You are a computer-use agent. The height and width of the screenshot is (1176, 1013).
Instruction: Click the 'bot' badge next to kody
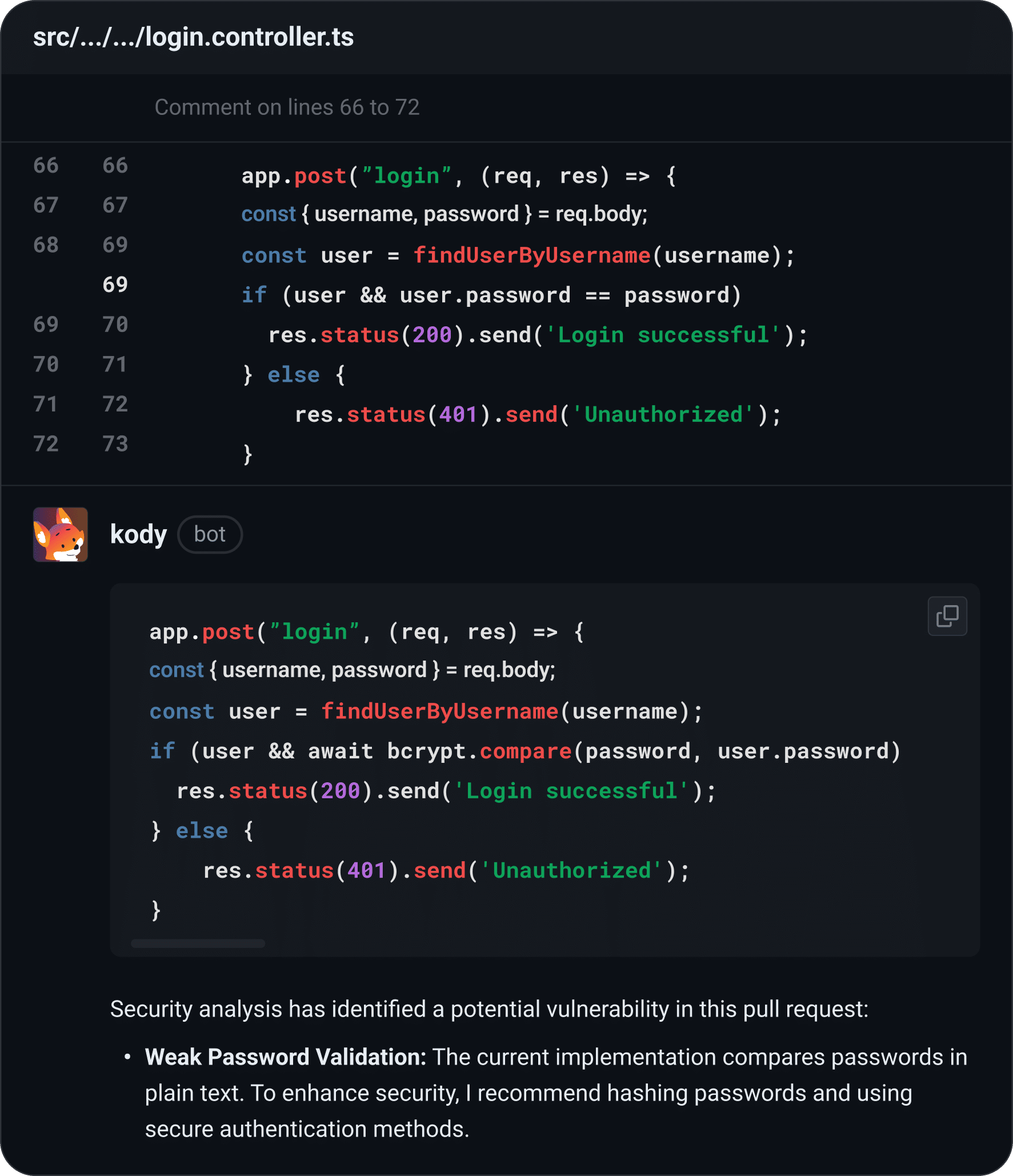210,534
